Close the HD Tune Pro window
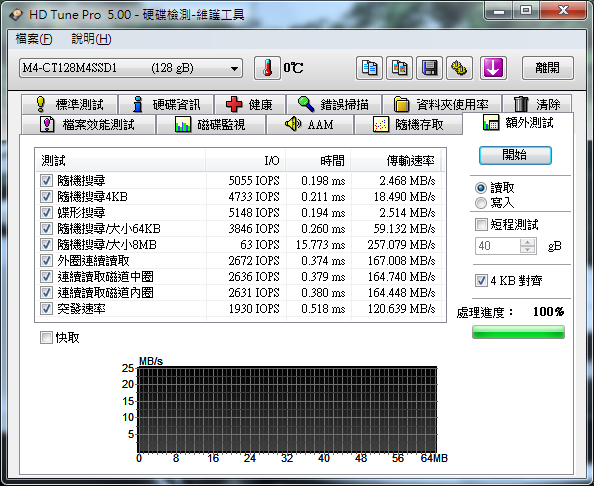 pos(563,11)
